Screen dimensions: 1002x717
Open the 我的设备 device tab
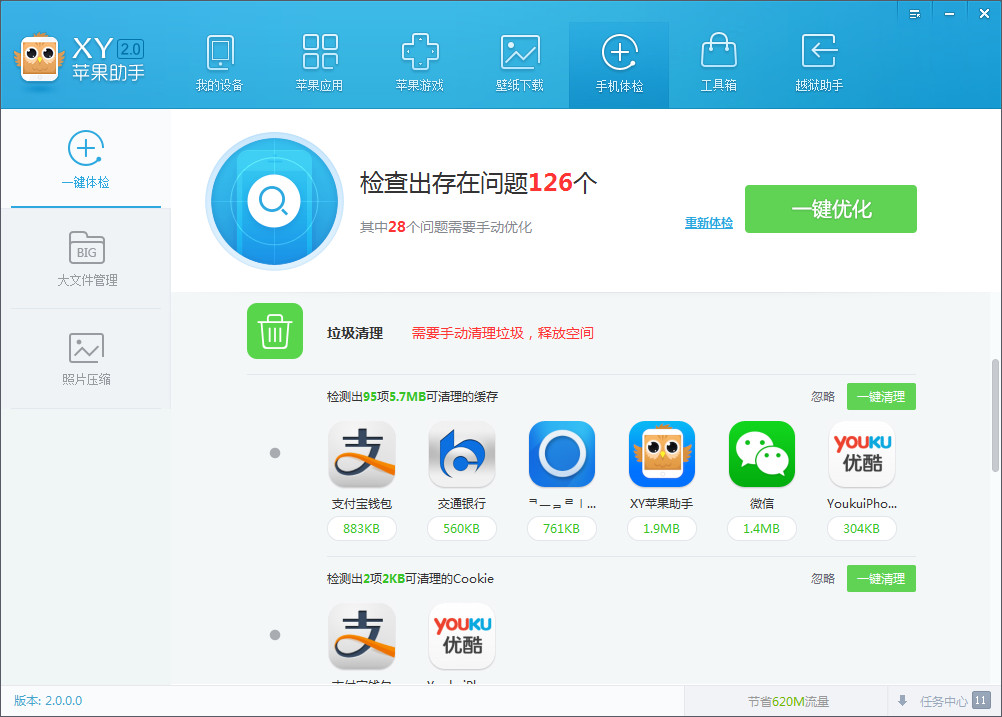point(219,64)
